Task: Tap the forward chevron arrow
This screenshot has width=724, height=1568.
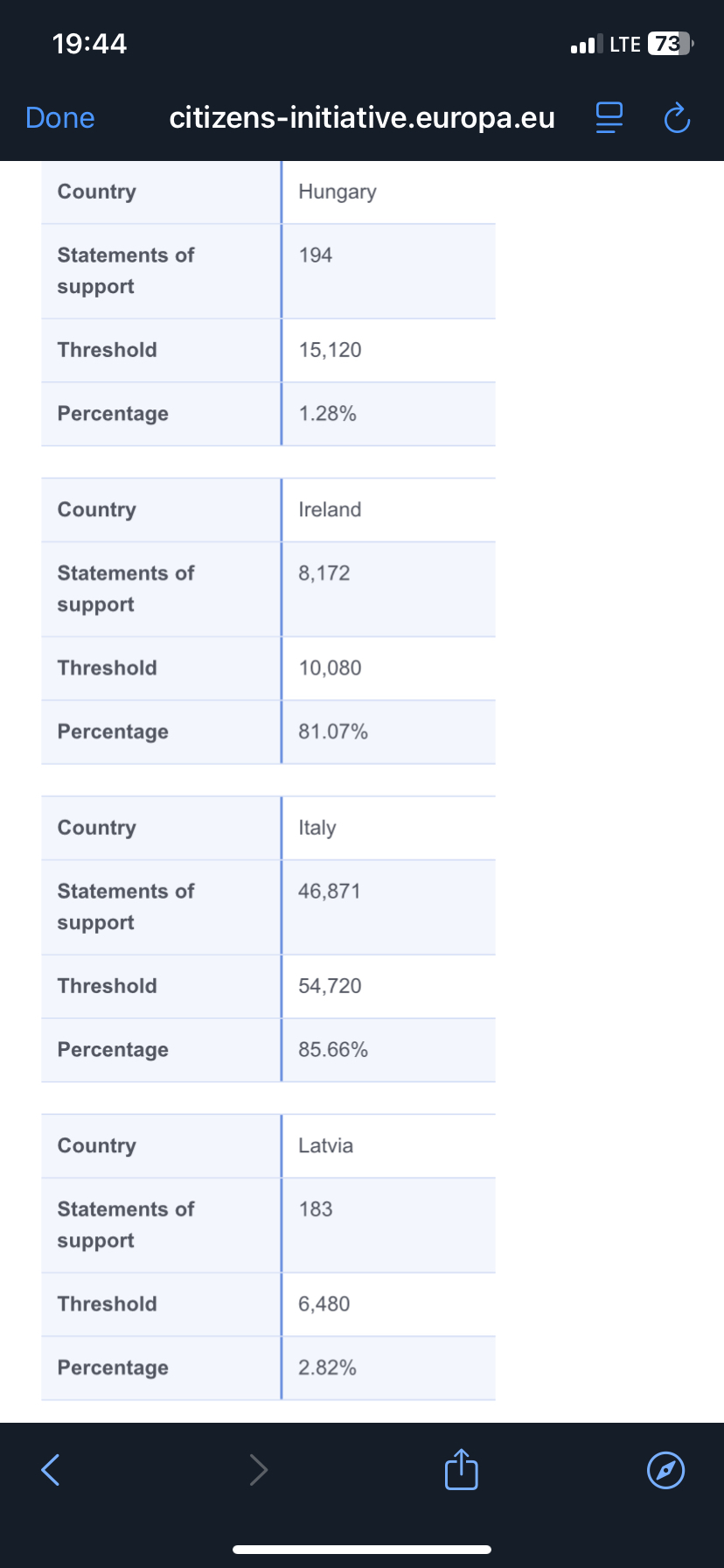Action: [x=258, y=1470]
